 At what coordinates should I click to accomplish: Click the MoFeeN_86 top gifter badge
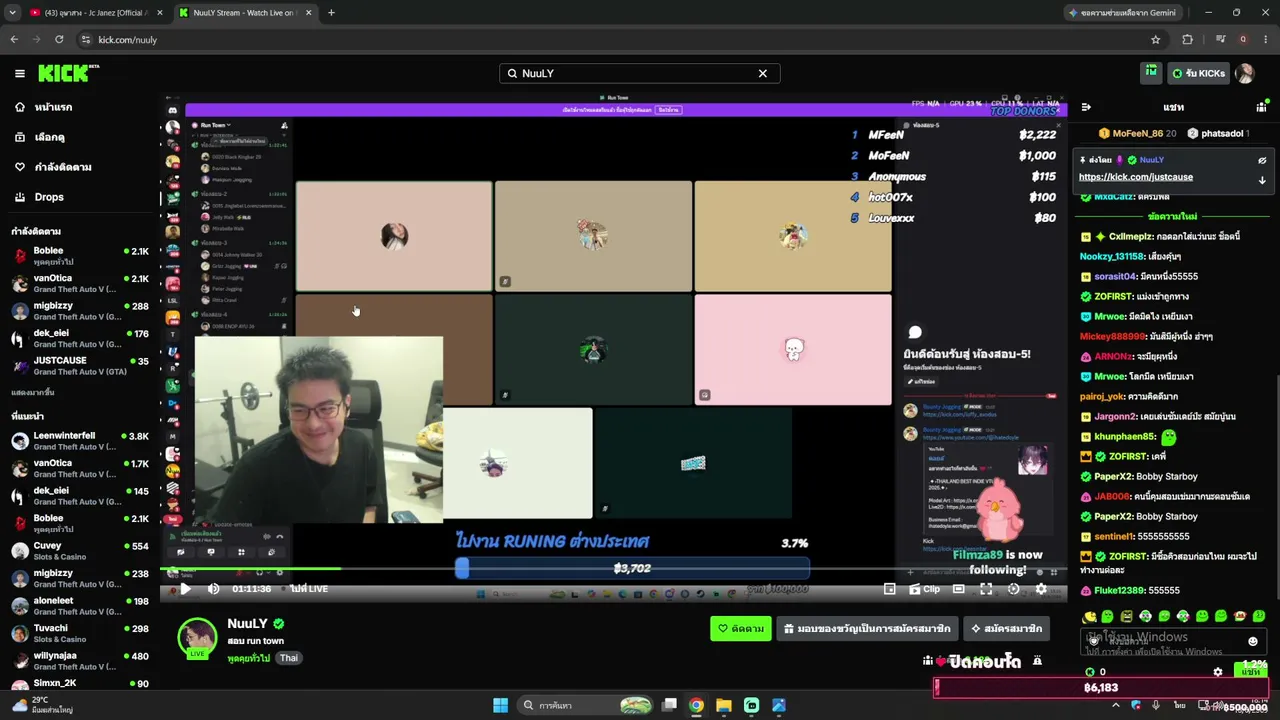point(1138,133)
